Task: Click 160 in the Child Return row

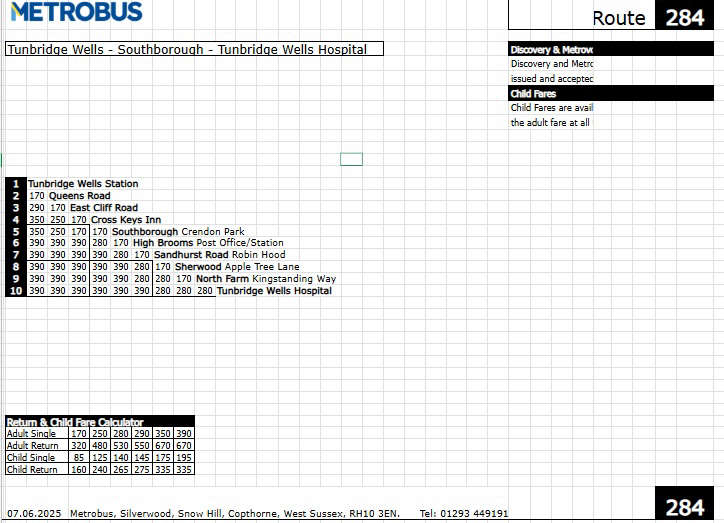Action: (x=79, y=470)
